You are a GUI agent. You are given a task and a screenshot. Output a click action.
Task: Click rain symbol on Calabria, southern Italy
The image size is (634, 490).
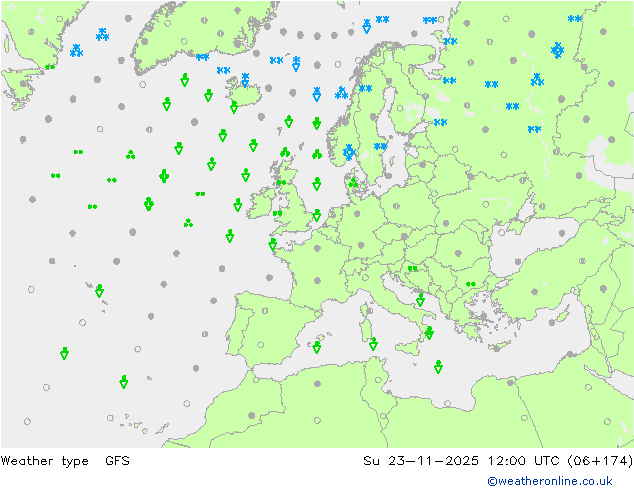pyautogui.click(x=429, y=333)
